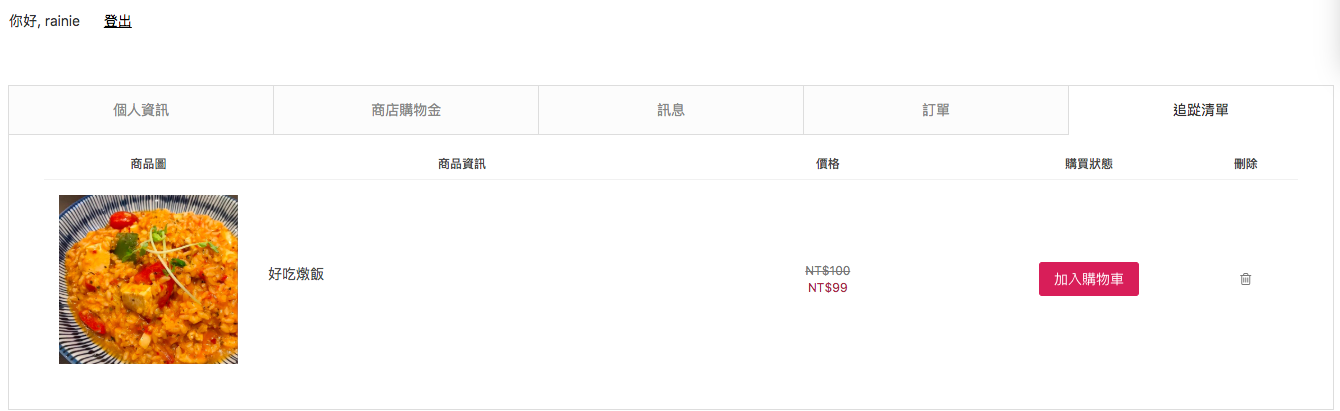
Task: Click the 加入購物車 button
Action: click(1088, 279)
